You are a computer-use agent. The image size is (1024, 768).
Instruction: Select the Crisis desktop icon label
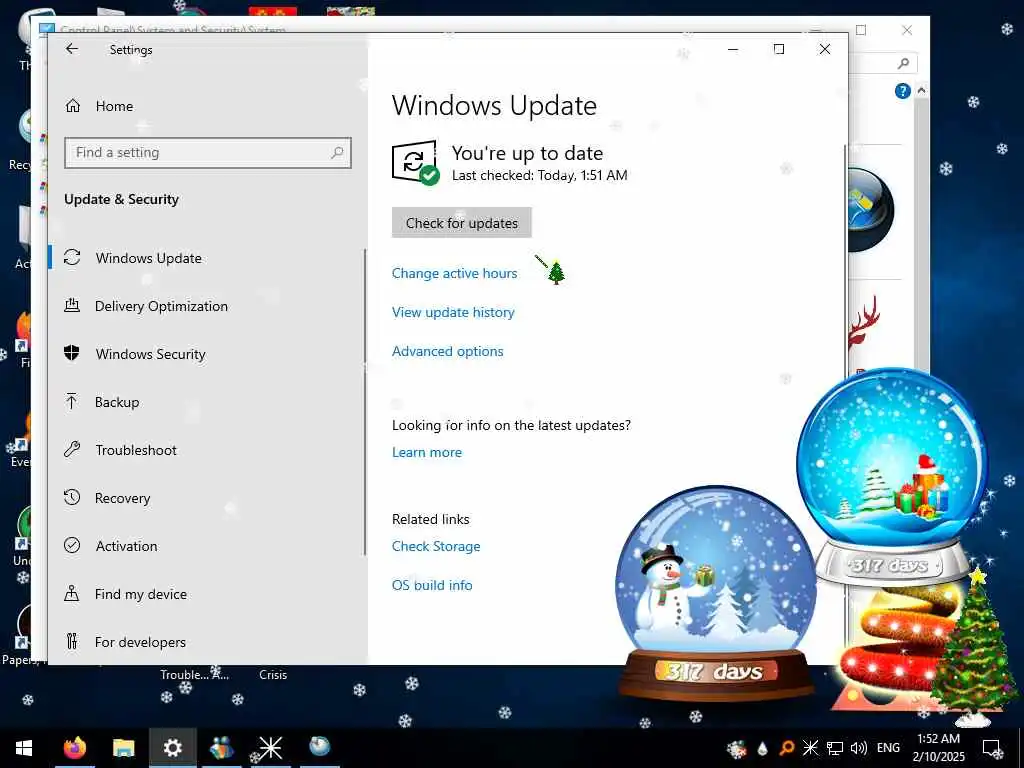[273, 675]
